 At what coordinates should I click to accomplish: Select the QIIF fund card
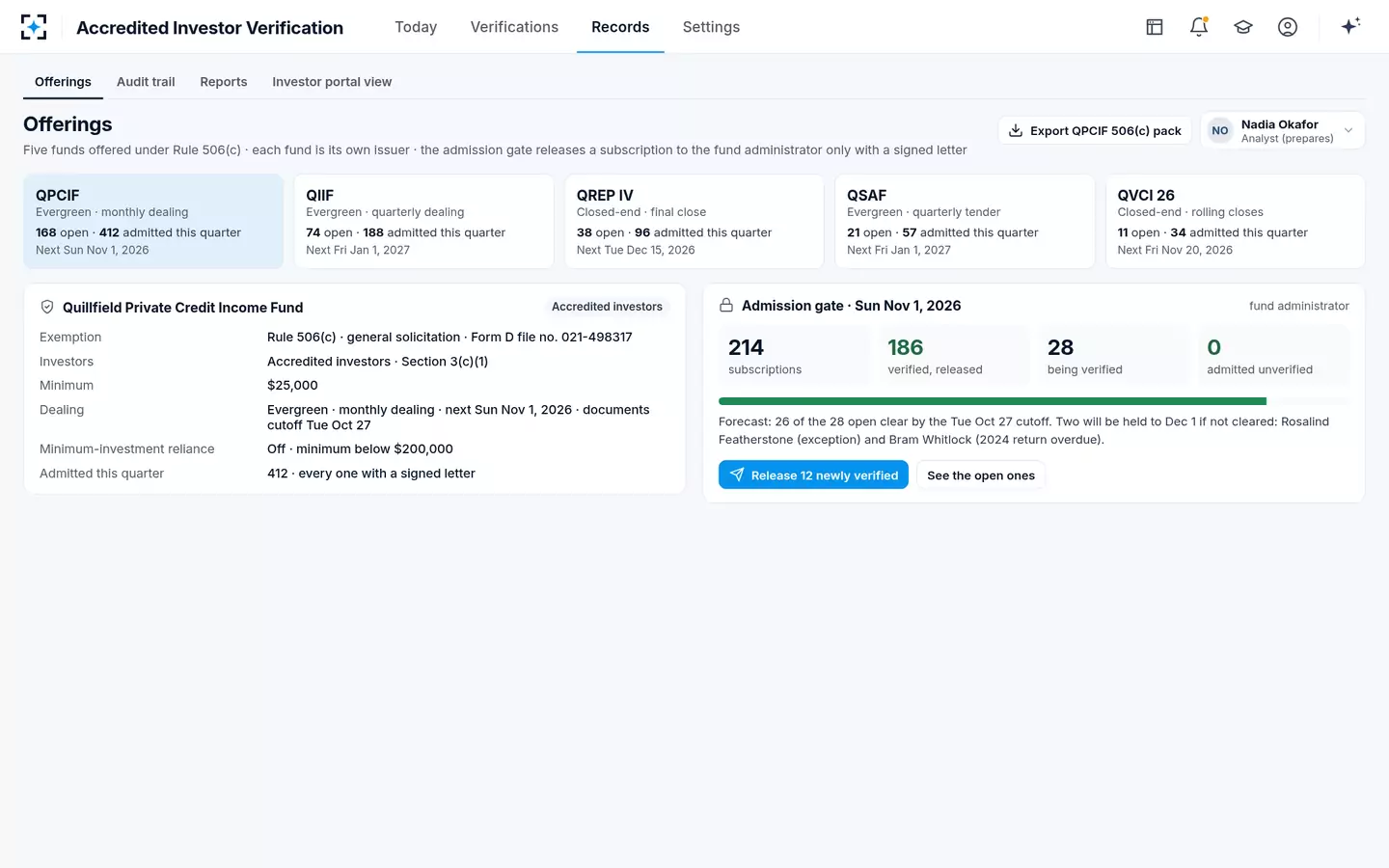[423, 222]
